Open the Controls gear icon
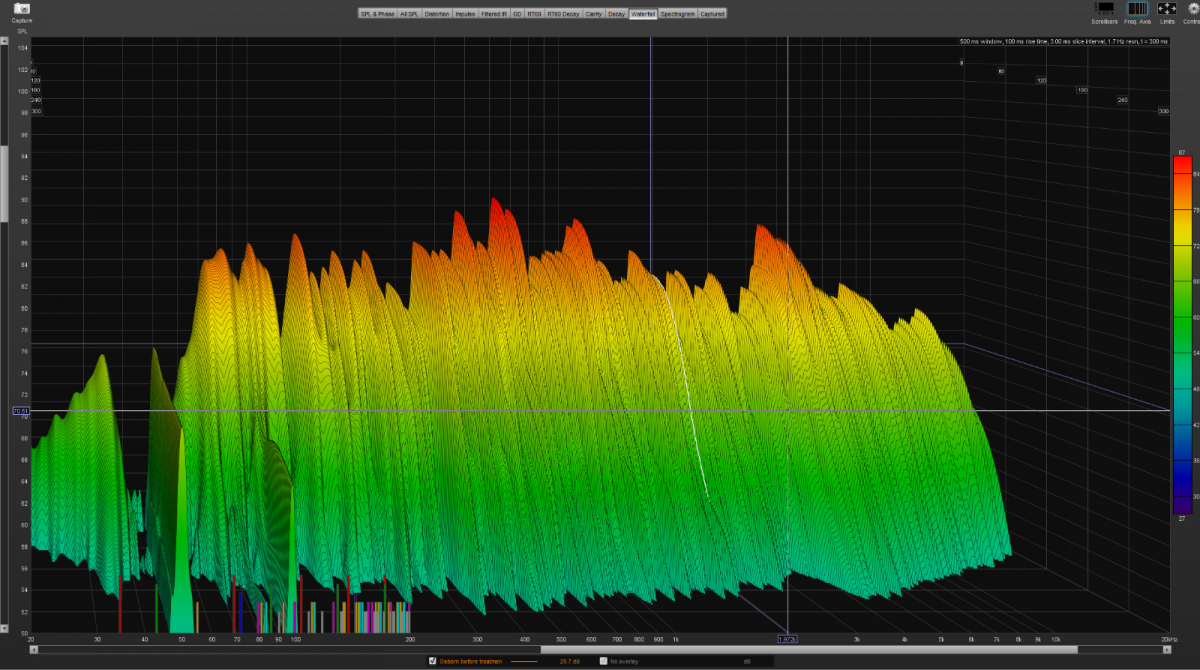The width and height of the screenshot is (1200, 670). tap(1192, 8)
